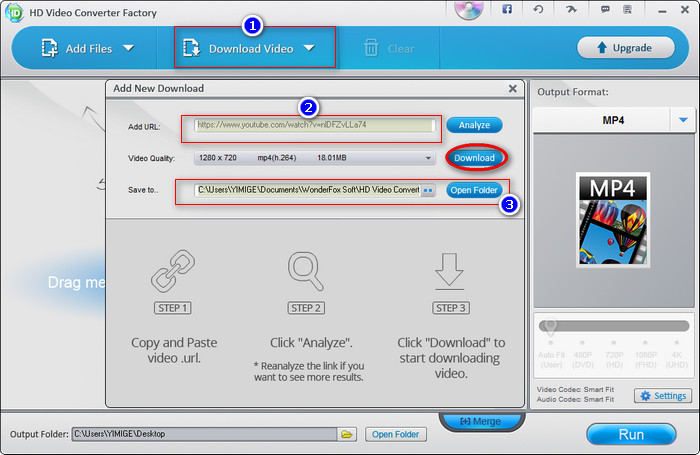This screenshot has height=455, width=700.
Task: Click the STEP 3 download arrow icon
Action: 450,271
